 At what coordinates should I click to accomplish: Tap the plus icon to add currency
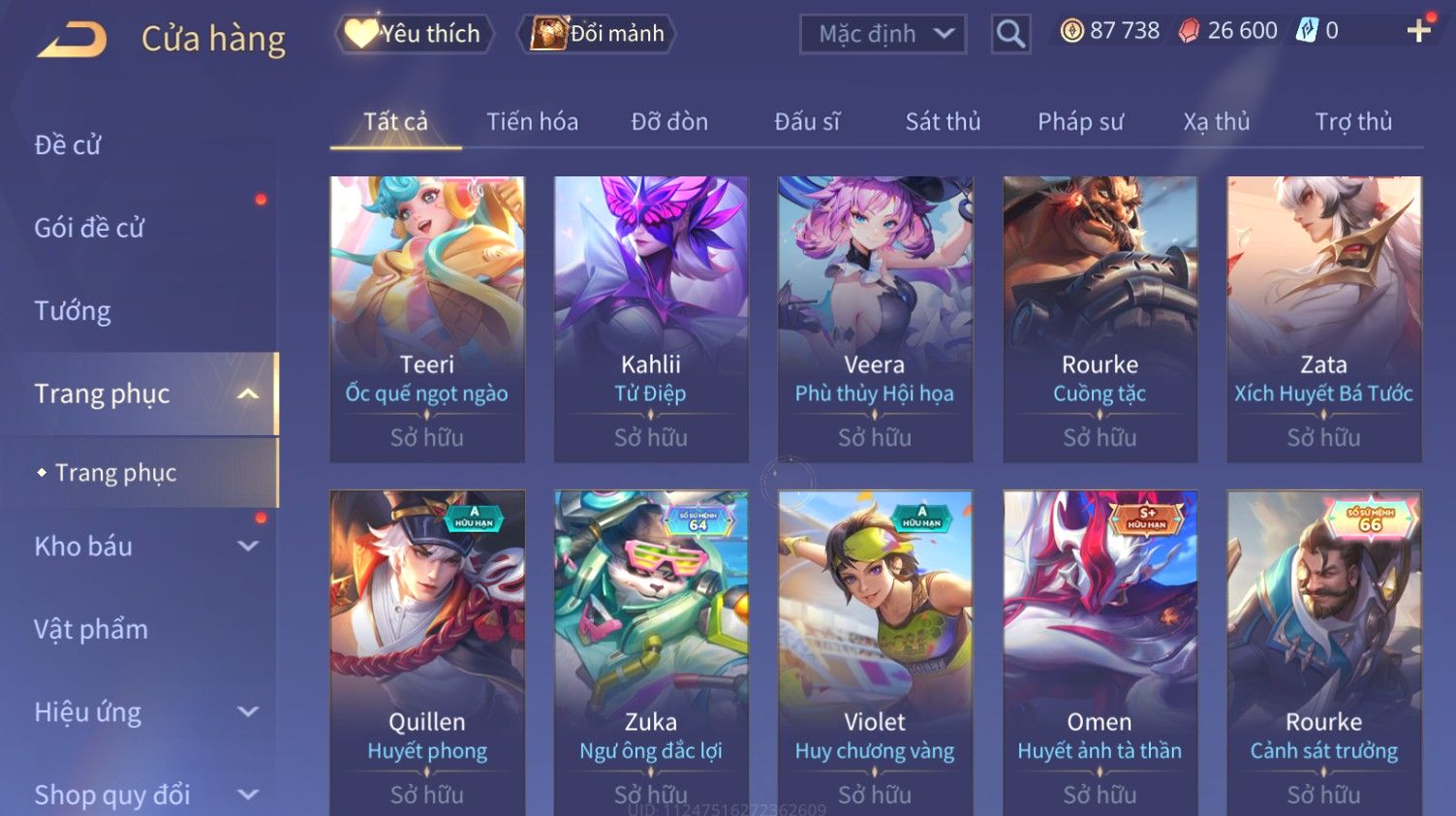[x=1418, y=31]
